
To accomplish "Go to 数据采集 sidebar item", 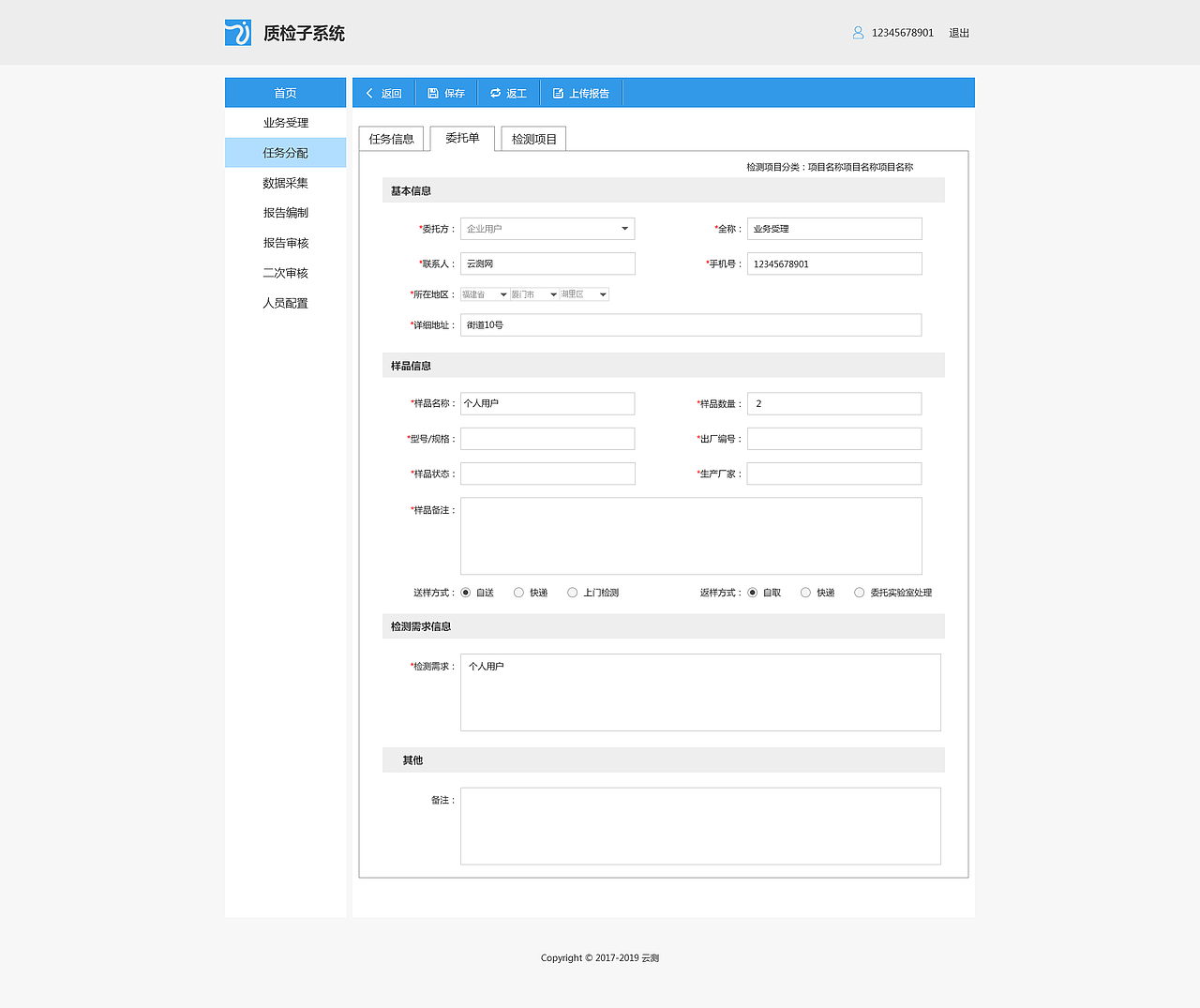I will tap(286, 183).
